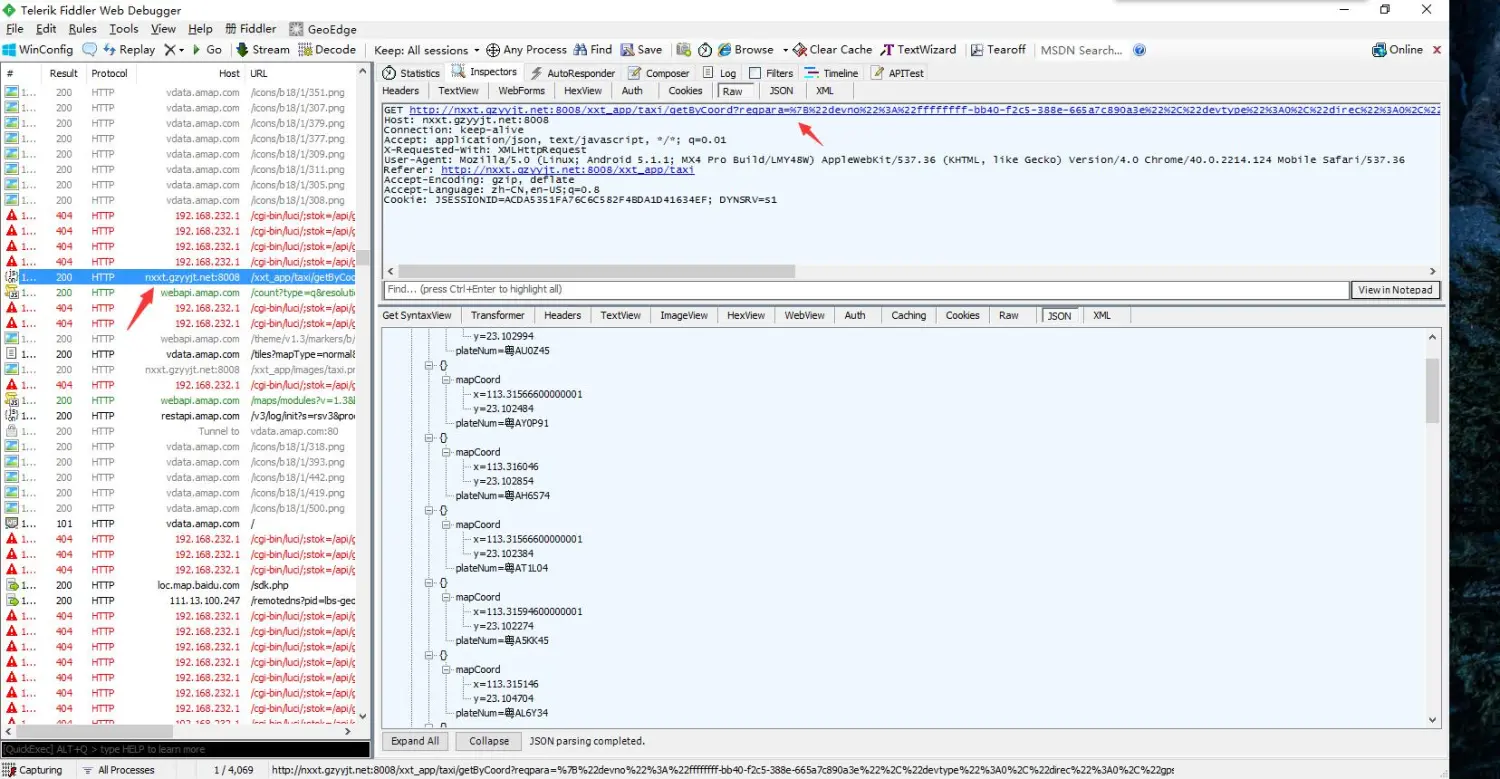The height and width of the screenshot is (779, 1500).
Task: Select the response Transformer tab
Action: 498,315
